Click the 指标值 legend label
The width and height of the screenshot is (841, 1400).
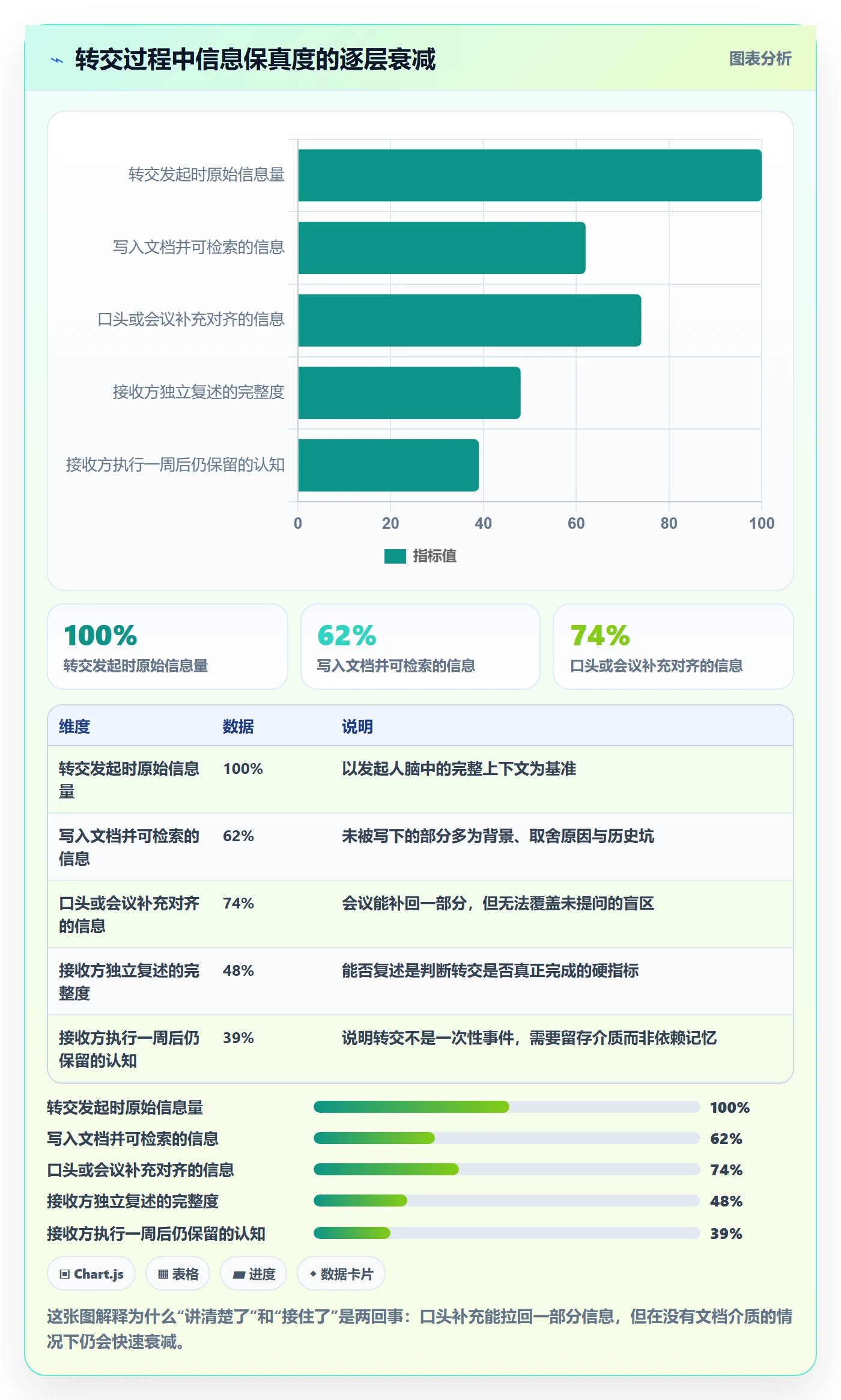coord(435,556)
